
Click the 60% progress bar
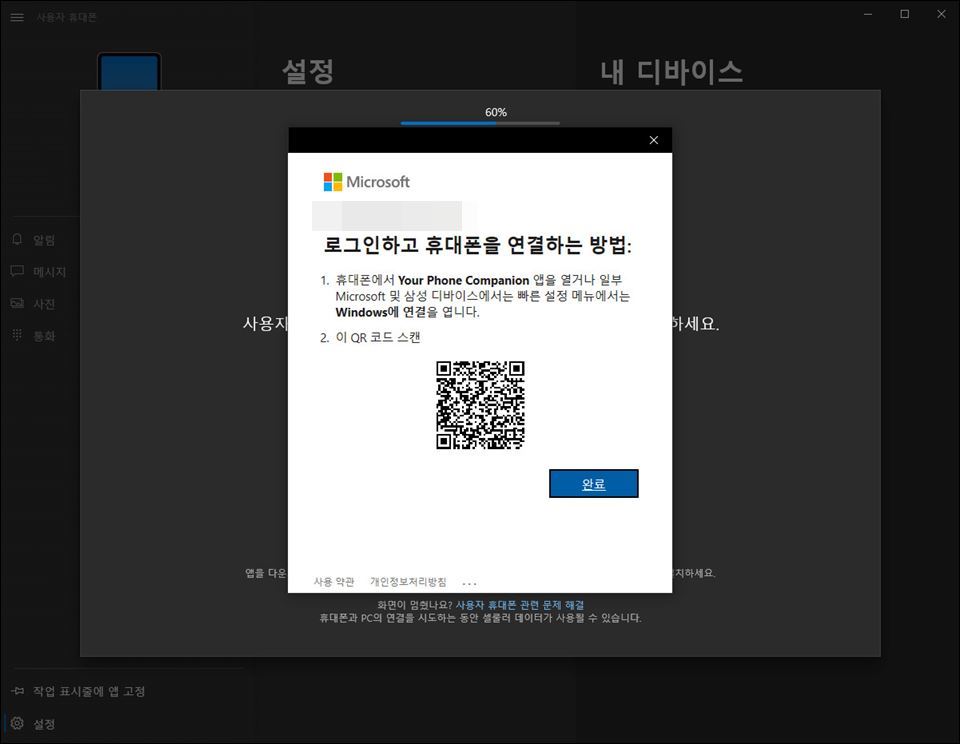coord(480,123)
